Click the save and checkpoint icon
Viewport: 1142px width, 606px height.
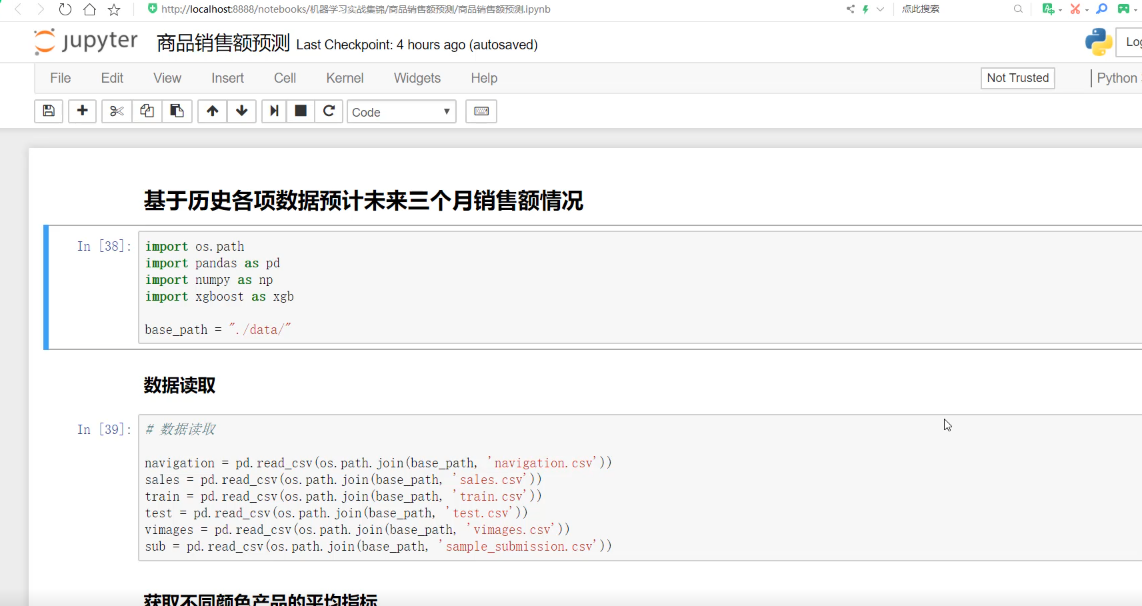(48, 111)
